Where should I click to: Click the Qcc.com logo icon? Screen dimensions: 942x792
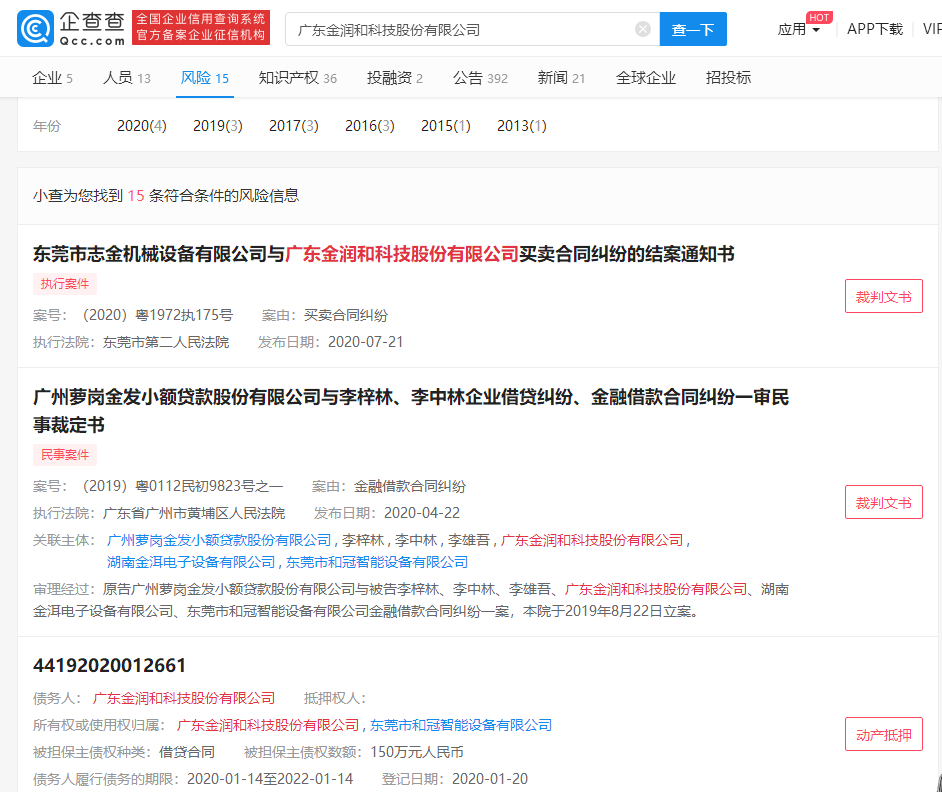tap(35, 28)
